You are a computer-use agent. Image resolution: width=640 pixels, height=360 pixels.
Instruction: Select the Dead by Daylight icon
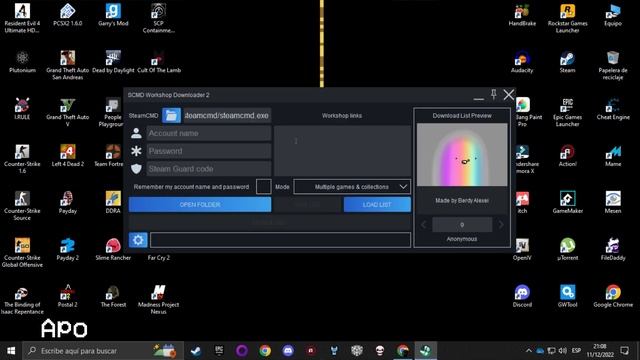(113, 62)
